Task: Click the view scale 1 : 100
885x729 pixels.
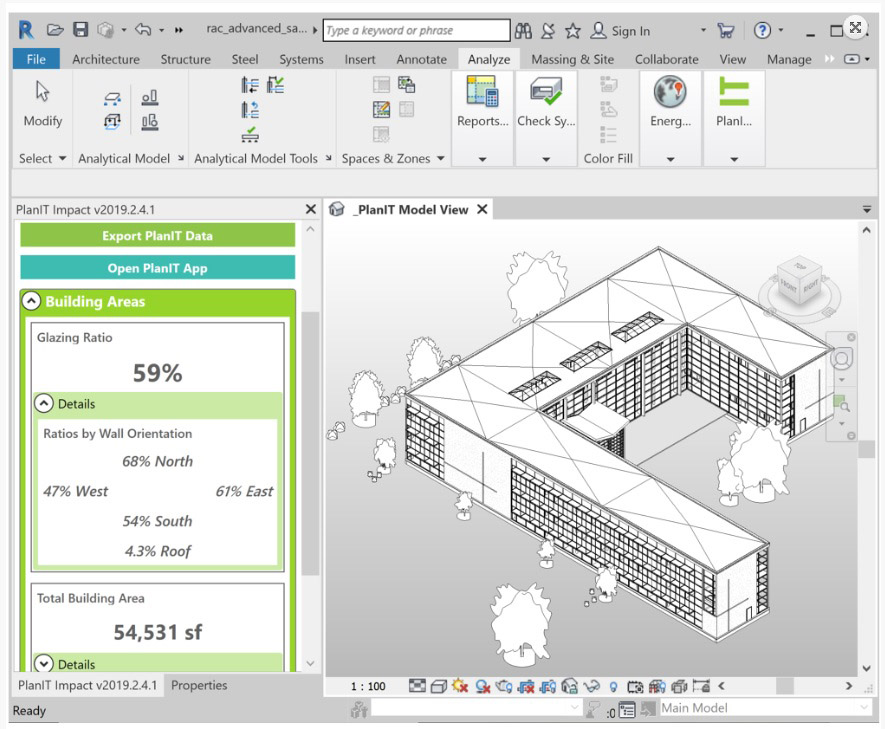Action: click(368, 686)
